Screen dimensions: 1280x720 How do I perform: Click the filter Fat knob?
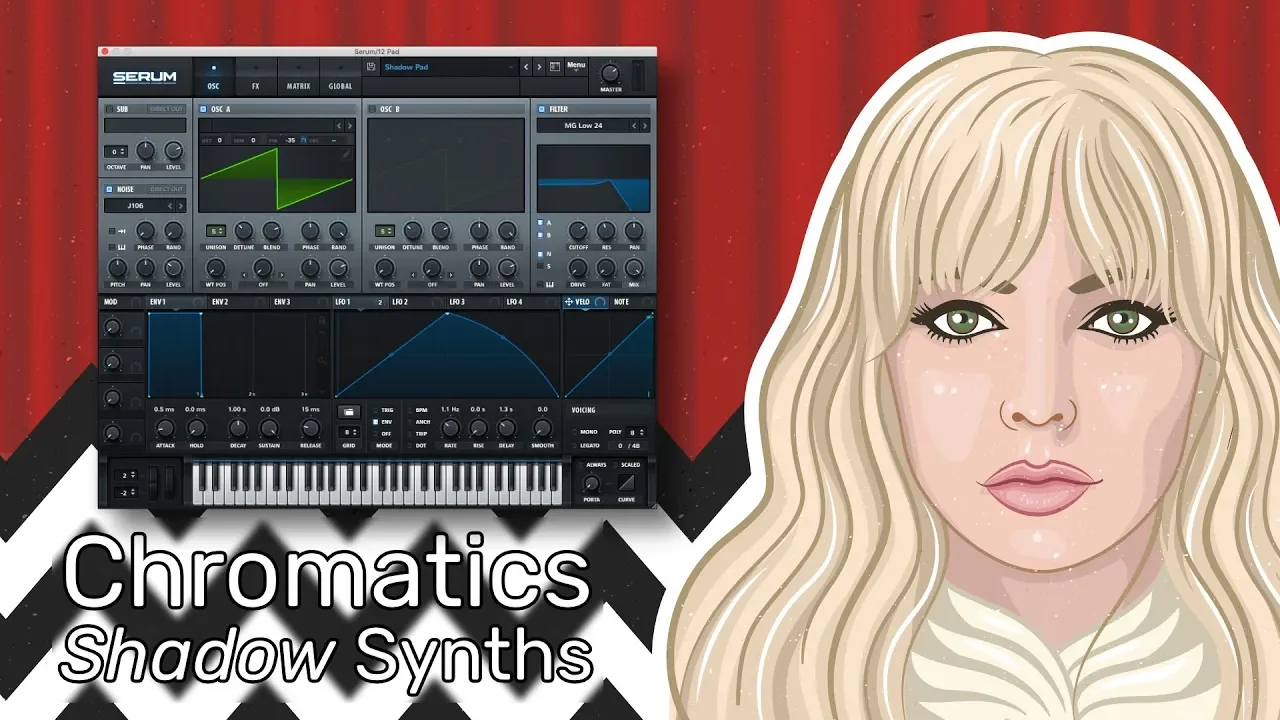click(x=606, y=267)
